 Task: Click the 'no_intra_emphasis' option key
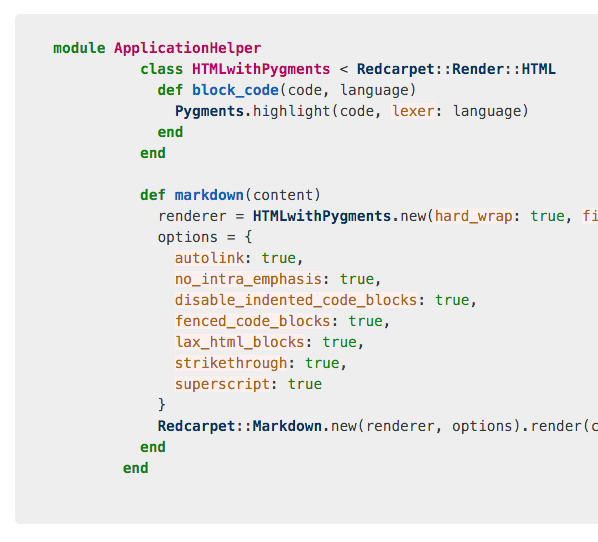pos(248,279)
